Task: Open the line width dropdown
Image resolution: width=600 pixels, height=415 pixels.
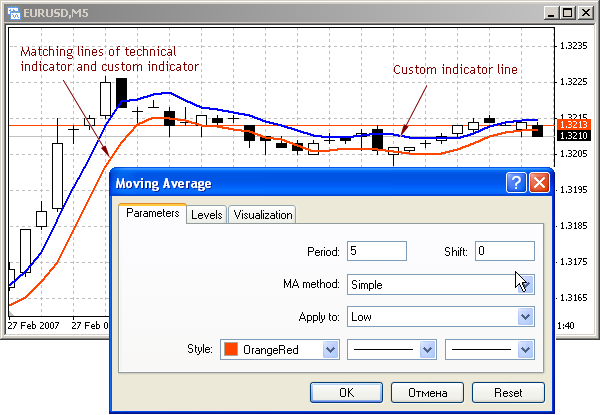Action: [526, 350]
